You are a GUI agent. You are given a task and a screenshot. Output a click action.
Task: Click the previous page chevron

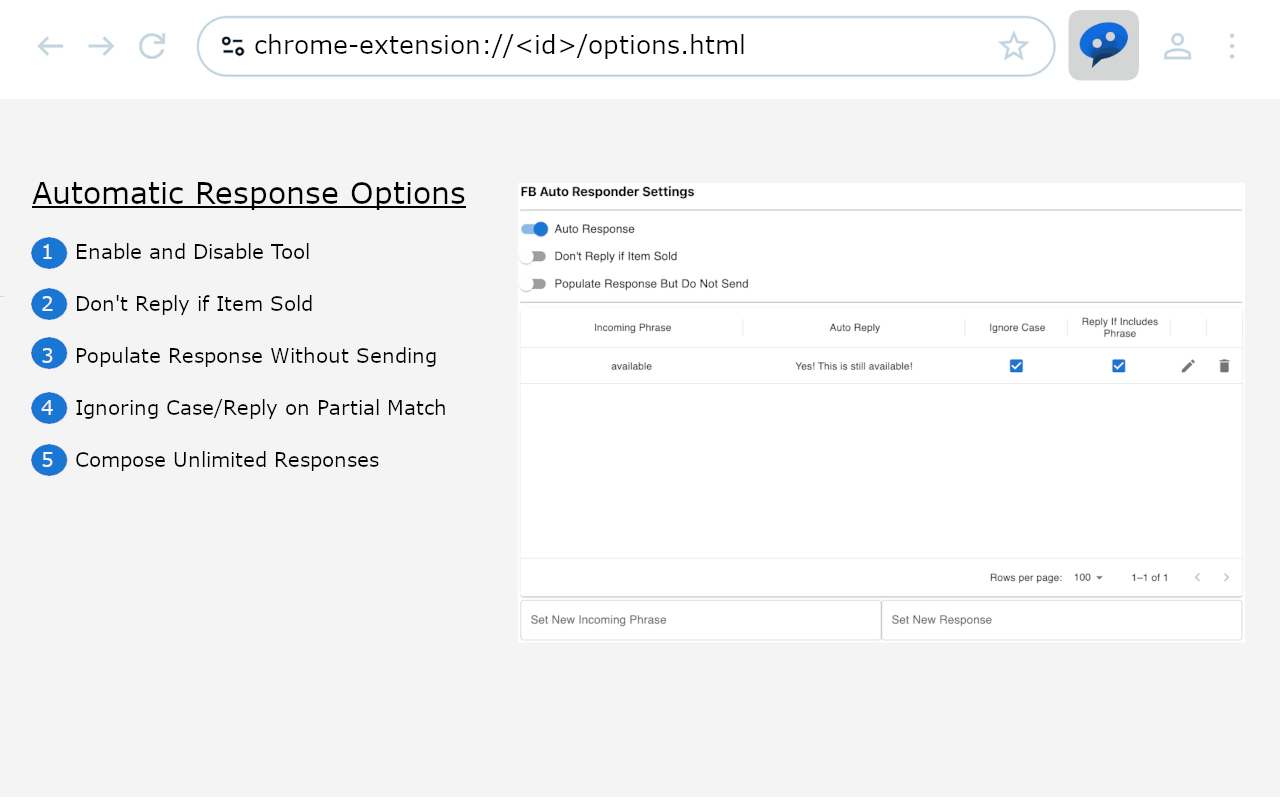(1198, 577)
